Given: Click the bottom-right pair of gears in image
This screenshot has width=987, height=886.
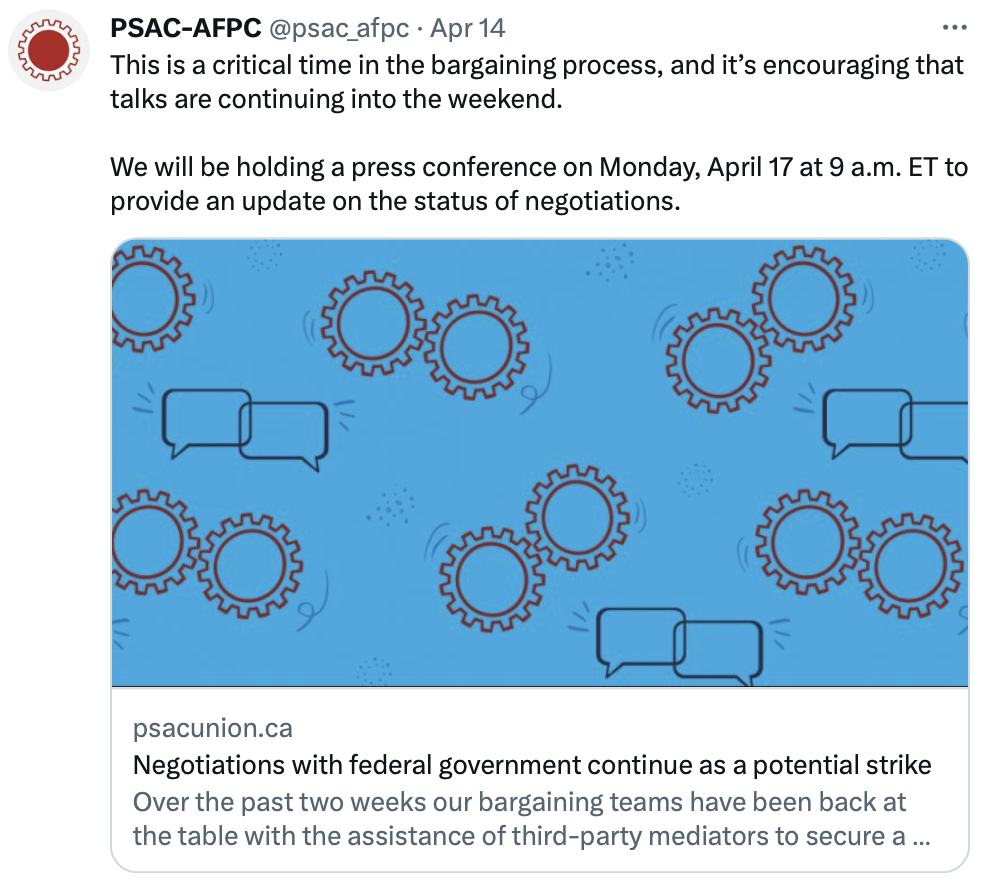Looking at the screenshot, I should 859,553.
